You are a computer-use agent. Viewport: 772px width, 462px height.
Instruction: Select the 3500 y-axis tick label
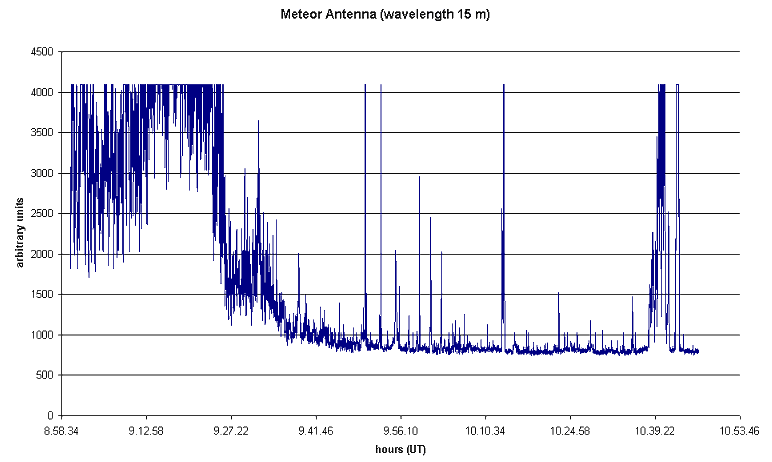coord(42,133)
